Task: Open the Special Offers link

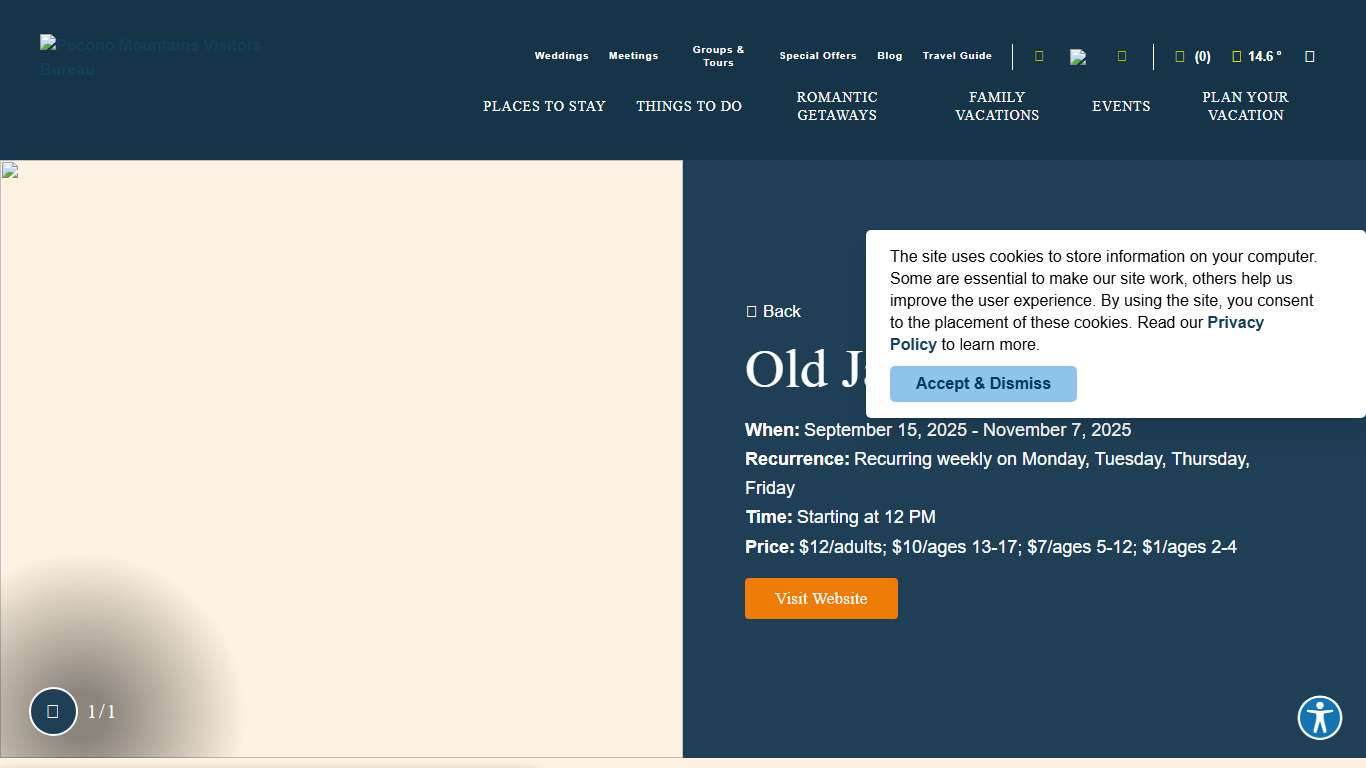Action: coord(818,56)
